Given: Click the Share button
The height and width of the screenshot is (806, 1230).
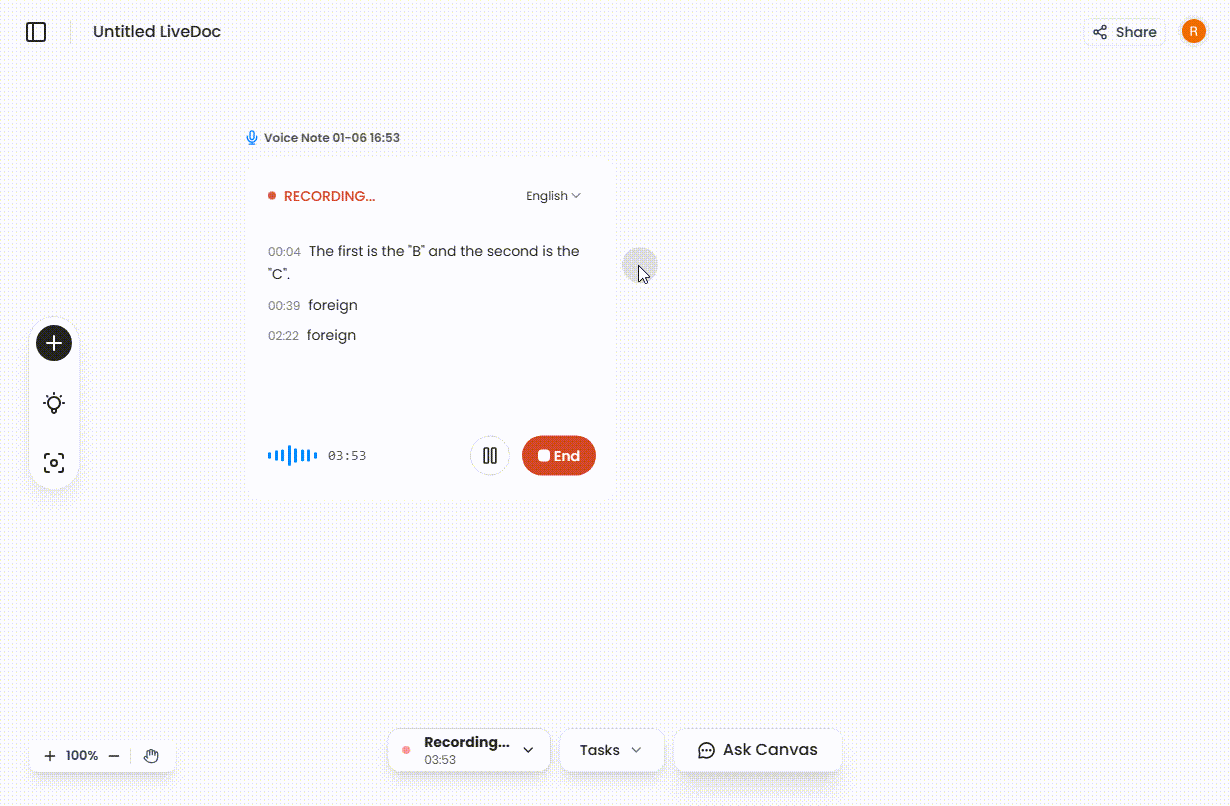Looking at the screenshot, I should tap(1124, 31).
